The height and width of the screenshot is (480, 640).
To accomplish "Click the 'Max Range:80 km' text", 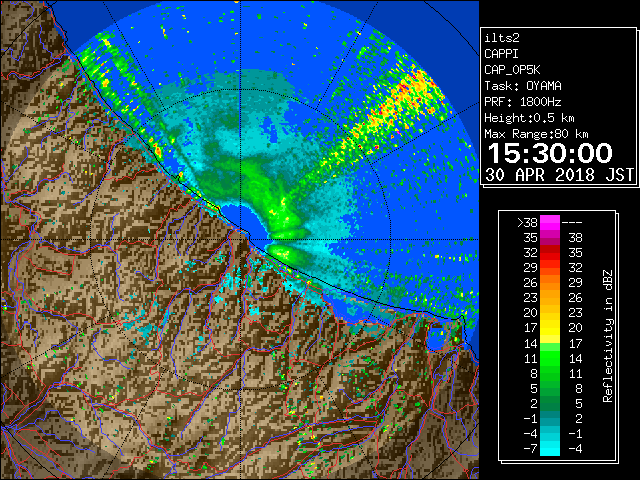I will point(536,134).
